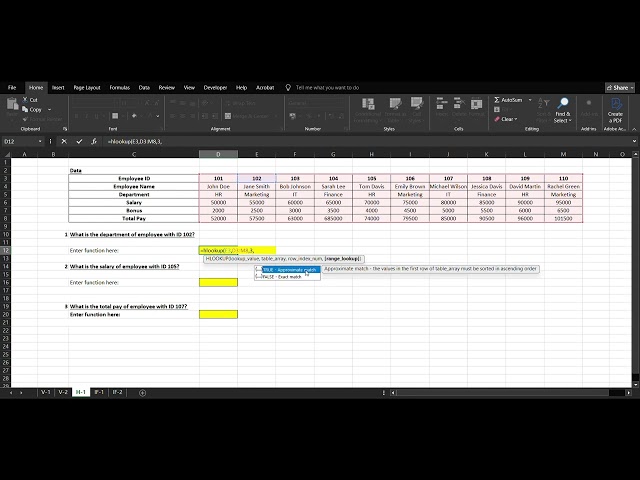640x480 pixels.
Task: Select column D header
Action: tap(218, 154)
